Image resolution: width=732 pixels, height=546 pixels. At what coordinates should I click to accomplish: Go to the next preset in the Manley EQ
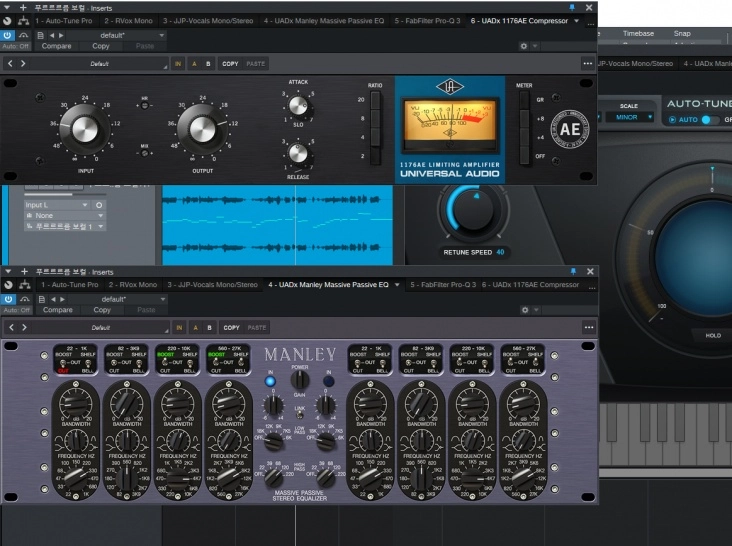tap(24, 327)
